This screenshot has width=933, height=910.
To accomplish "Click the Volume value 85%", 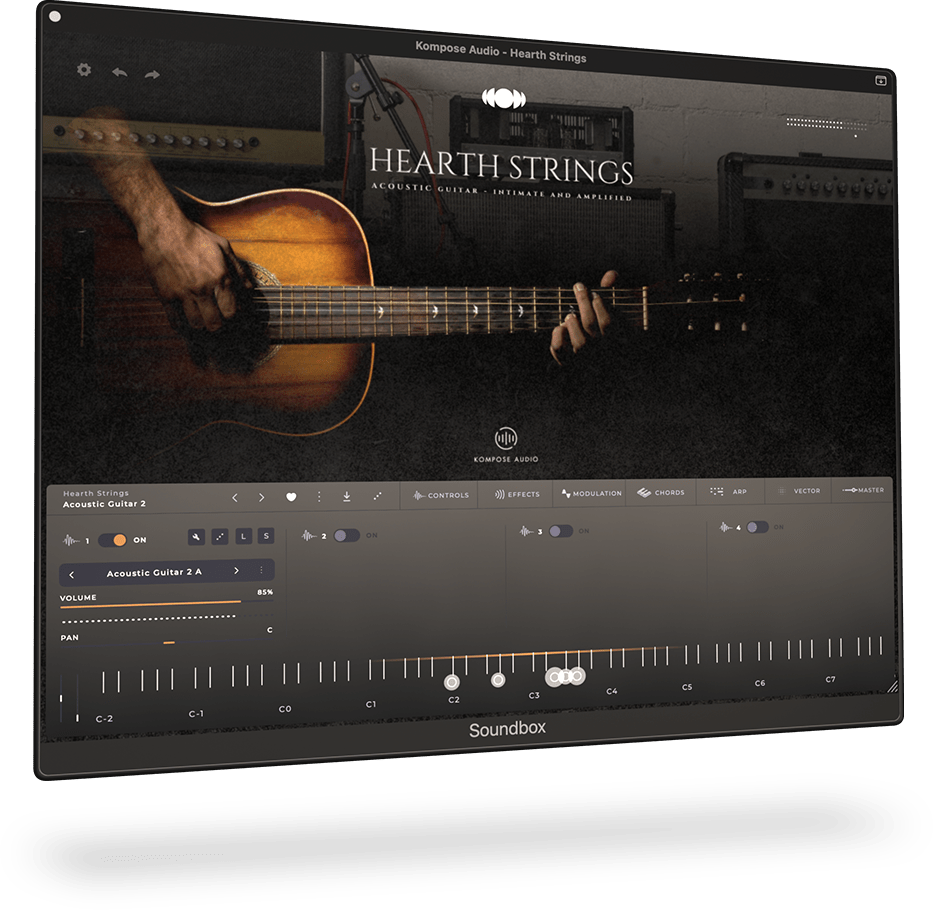I will tap(265, 592).
